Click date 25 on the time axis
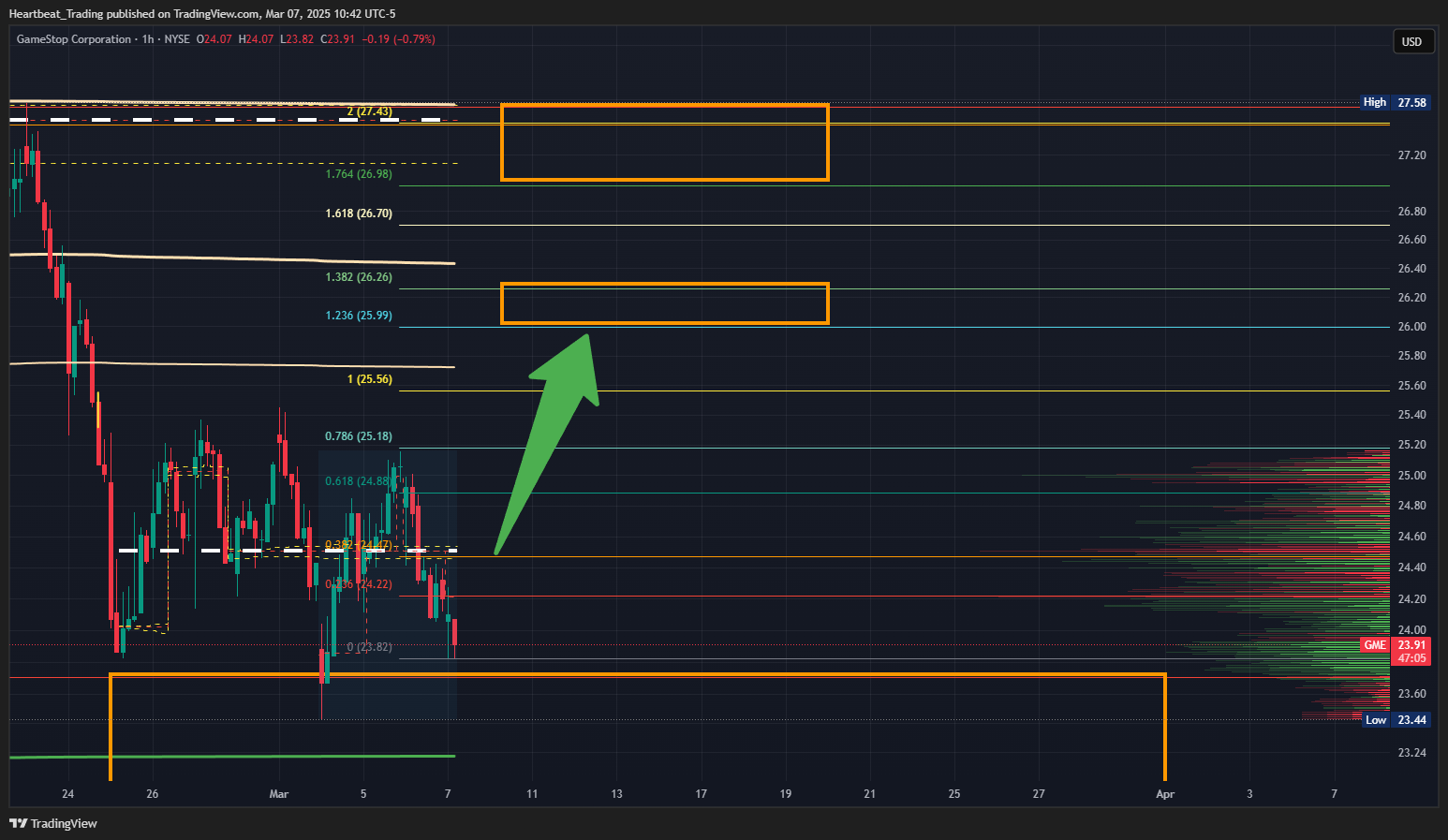 coord(954,794)
